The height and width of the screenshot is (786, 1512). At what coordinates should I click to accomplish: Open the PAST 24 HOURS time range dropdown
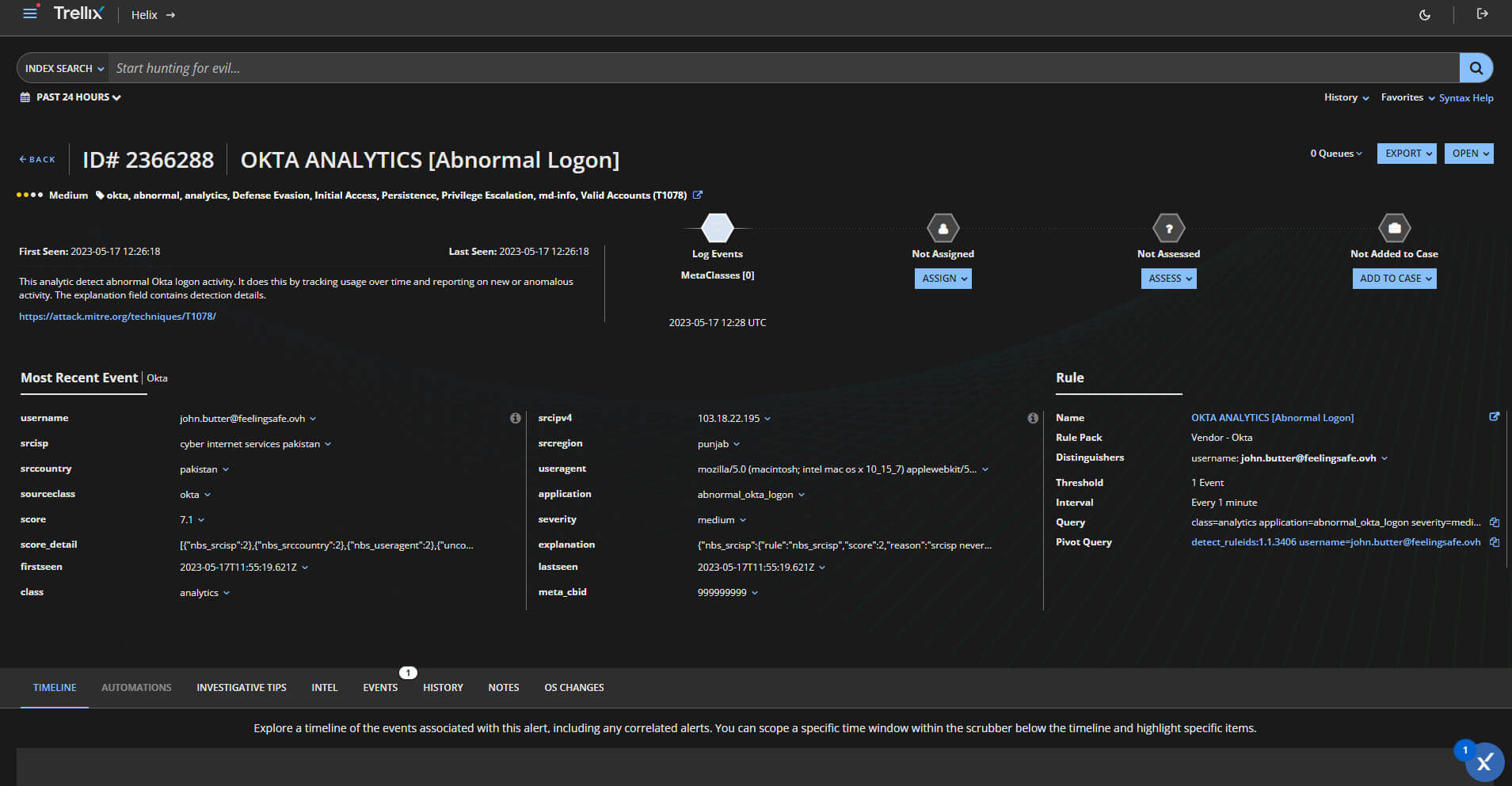(x=78, y=97)
